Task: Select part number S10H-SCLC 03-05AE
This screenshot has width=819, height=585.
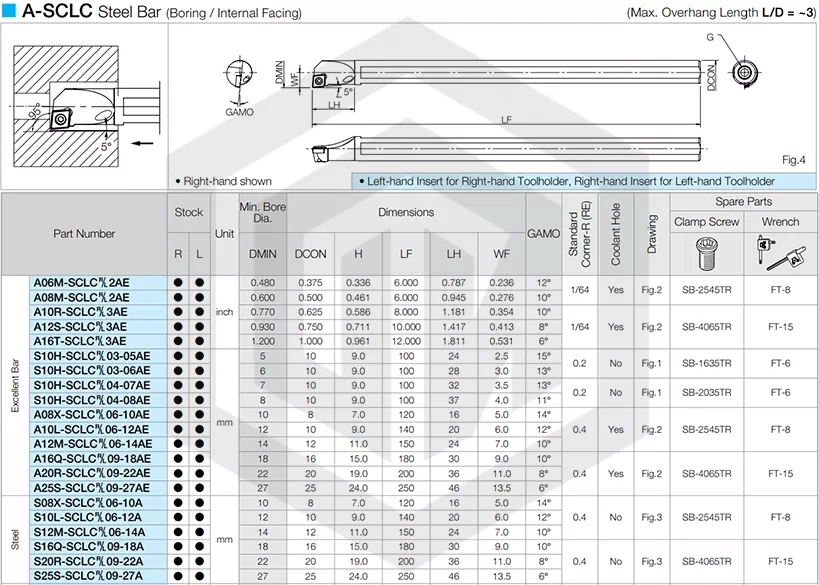Action: (x=91, y=356)
